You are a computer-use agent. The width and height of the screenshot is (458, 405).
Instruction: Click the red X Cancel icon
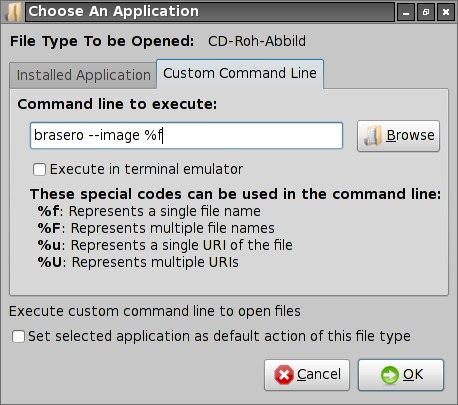(284, 375)
